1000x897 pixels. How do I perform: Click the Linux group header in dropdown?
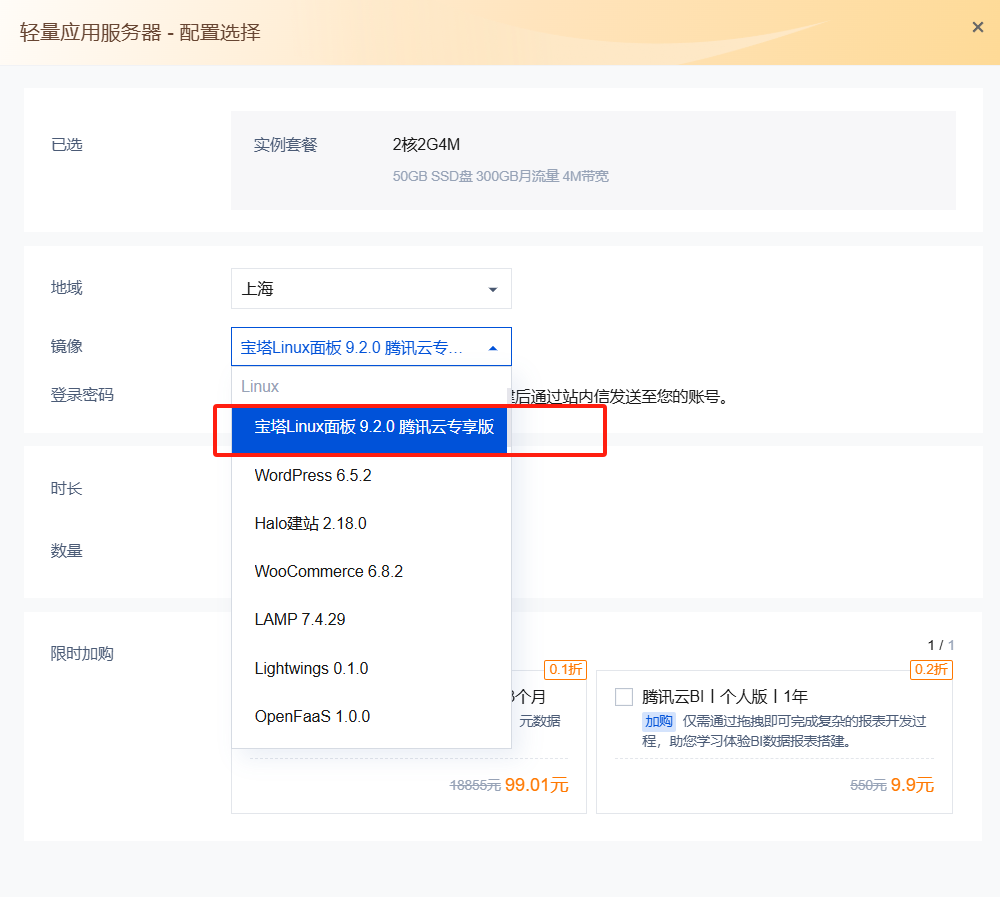[x=260, y=387]
